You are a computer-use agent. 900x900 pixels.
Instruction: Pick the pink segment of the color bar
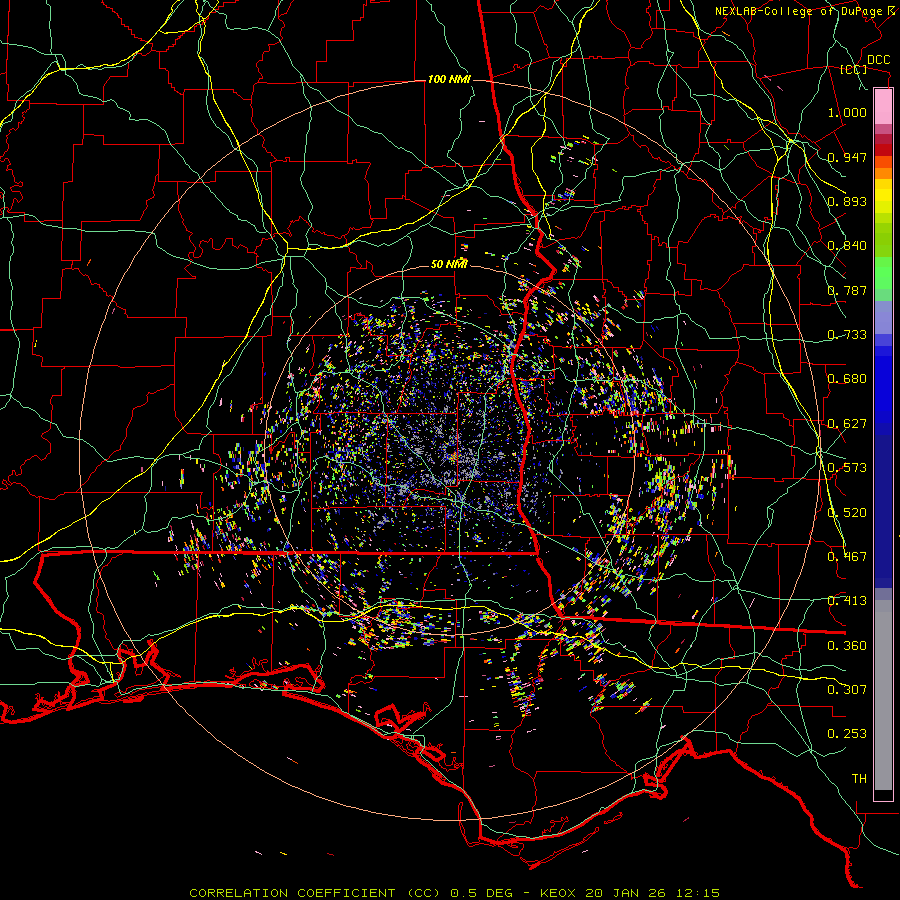click(883, 107)
